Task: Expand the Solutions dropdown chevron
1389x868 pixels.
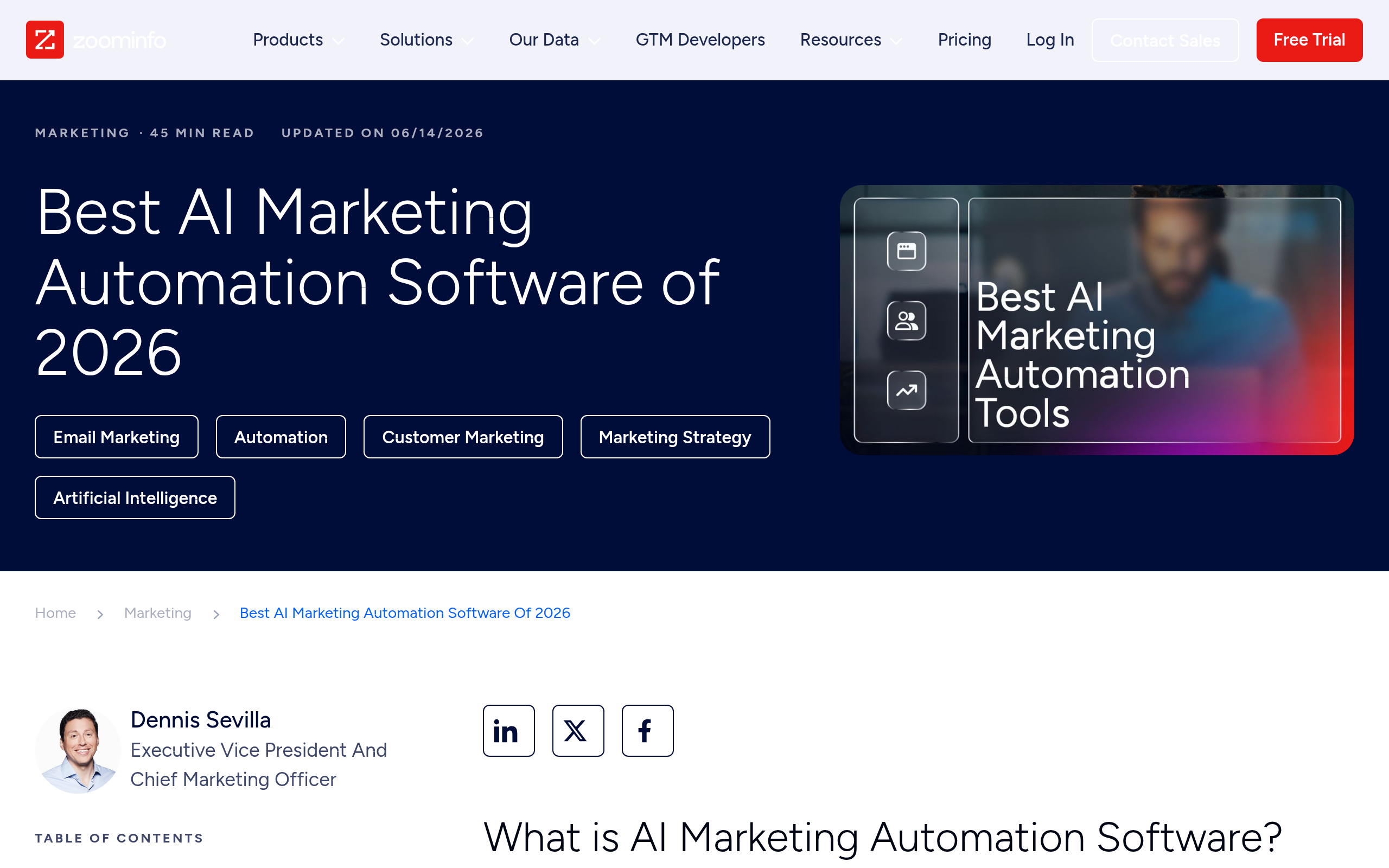Action: pos(468,41)
